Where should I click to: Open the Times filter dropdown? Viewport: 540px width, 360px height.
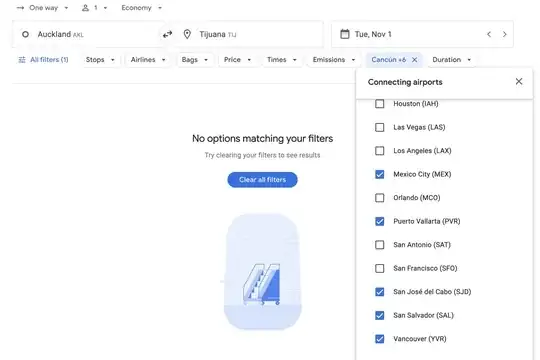(x=282, y=60)
